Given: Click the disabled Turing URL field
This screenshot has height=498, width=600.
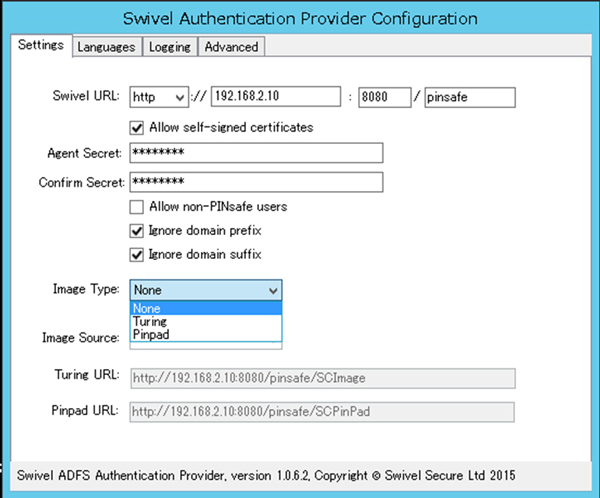Looking at the screenshot, I should pos(323,378).
